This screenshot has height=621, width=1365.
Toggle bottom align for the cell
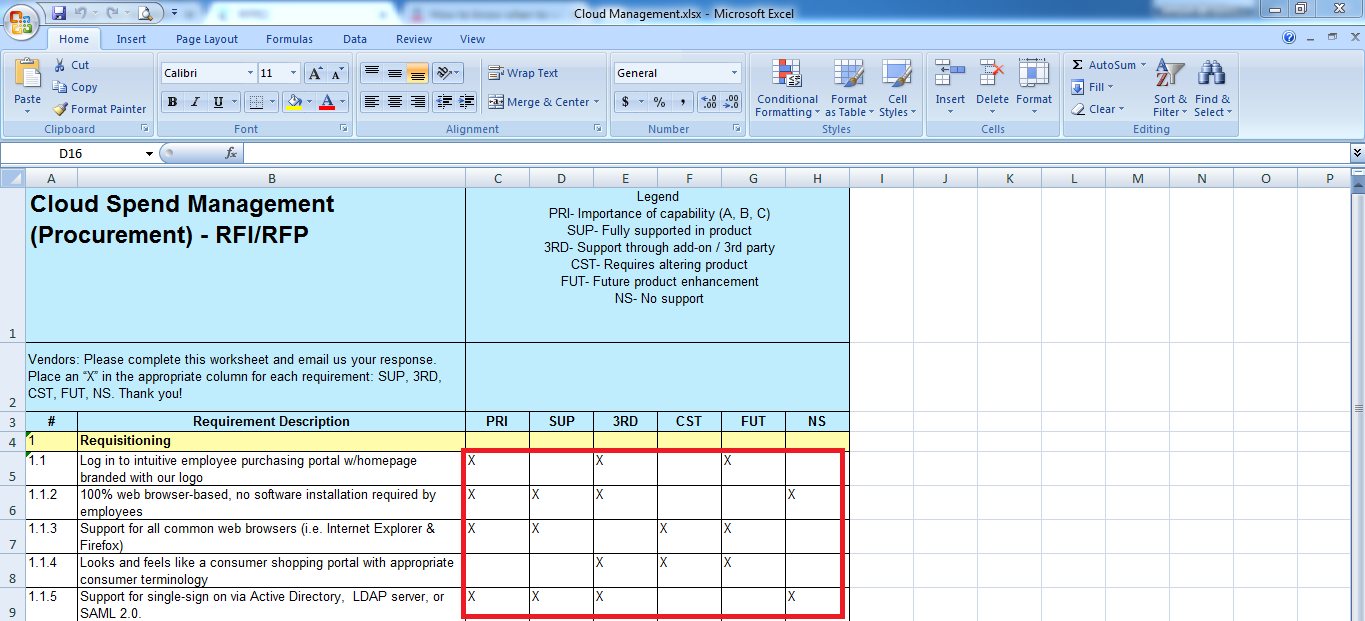click(418, 73)
